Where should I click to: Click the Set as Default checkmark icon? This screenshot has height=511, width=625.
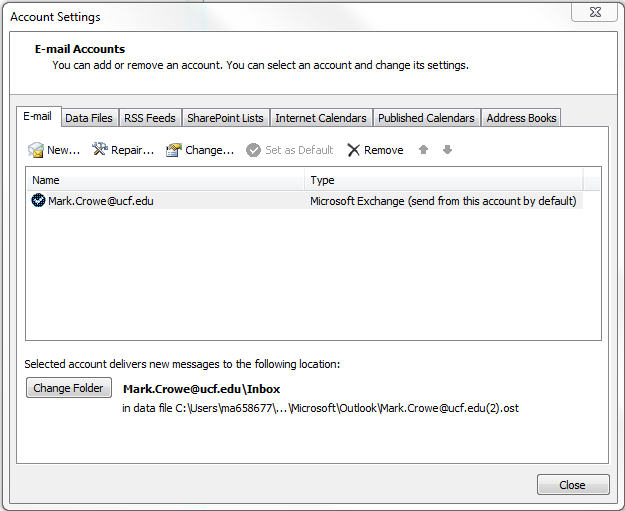(x=253, y=150)
